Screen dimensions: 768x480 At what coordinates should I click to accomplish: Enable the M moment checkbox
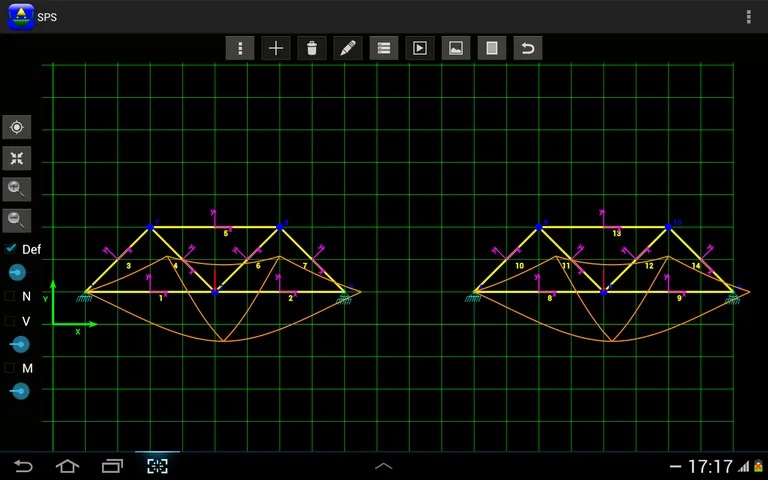(x=10, y=368)
